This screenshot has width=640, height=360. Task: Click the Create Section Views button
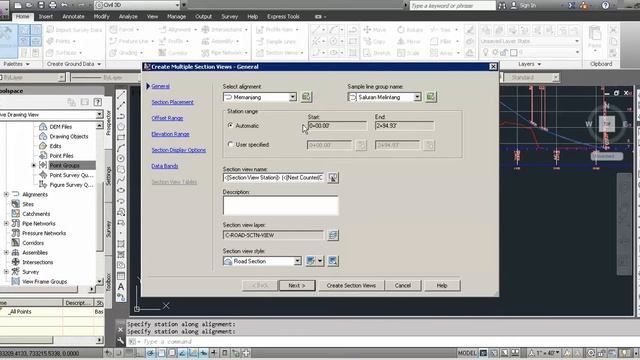[x=351, y=285]
